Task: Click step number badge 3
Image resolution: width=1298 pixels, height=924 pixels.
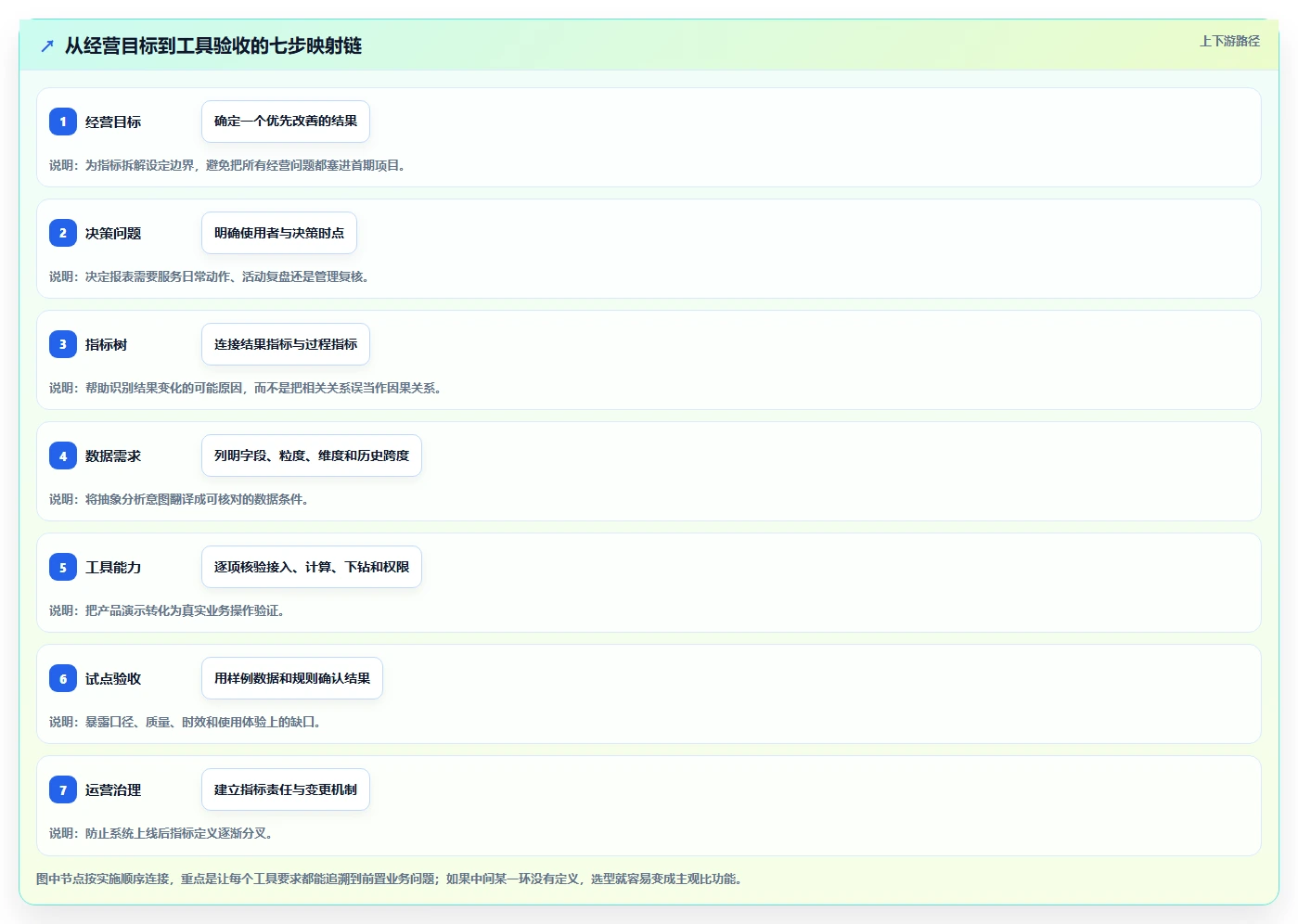Action: (x=63, y=344)
